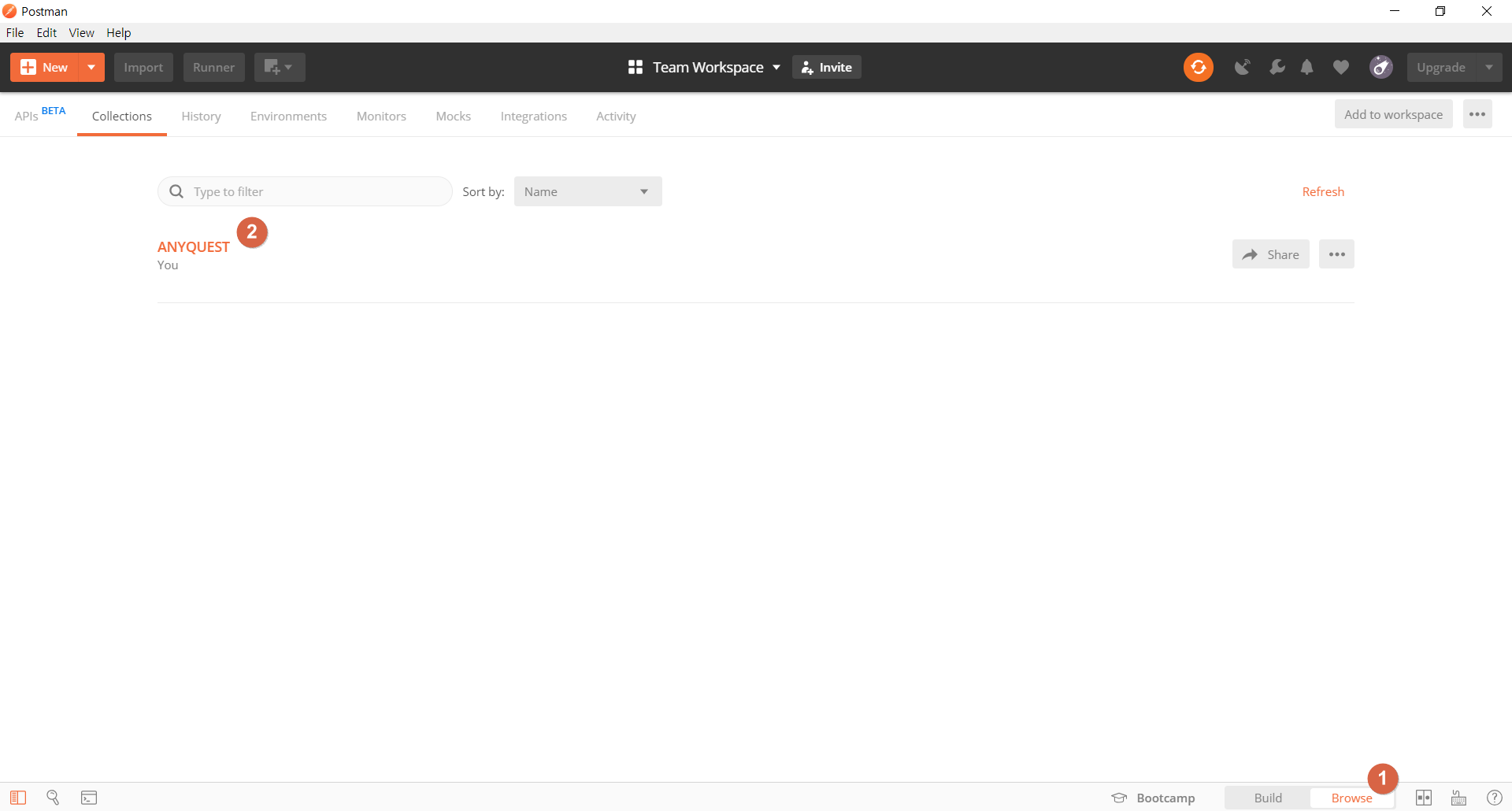Viewport: 1512px width, 811px height.
Task: Click the Team Workspace grid icon
Action: [x=636, y=68]
